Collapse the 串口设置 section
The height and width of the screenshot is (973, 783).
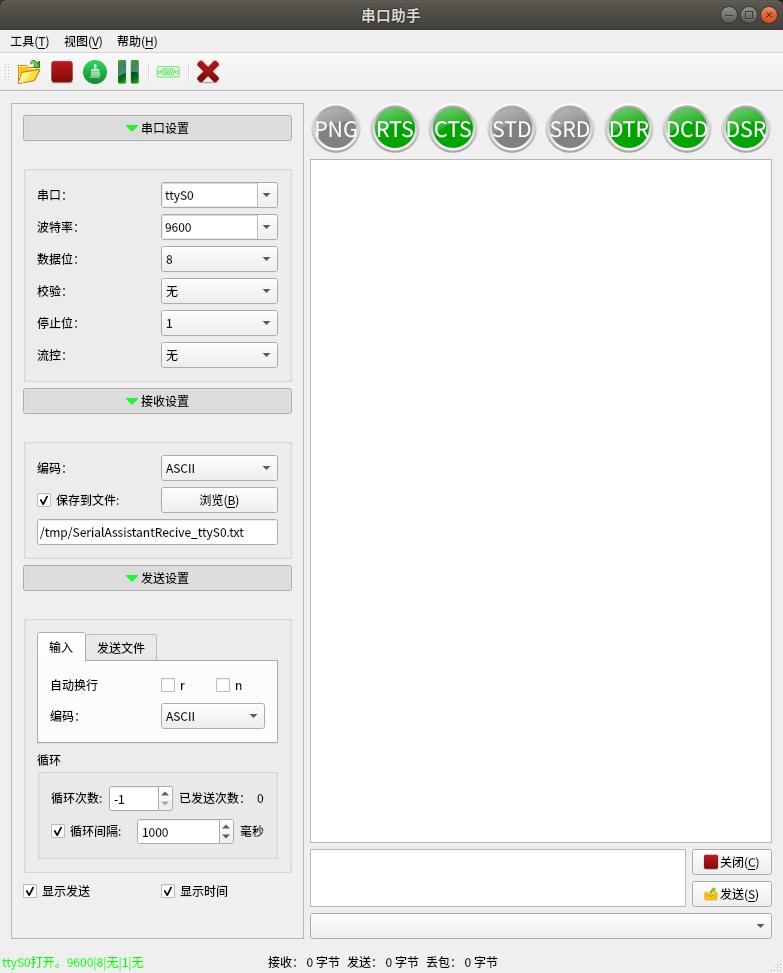click(x=157, y=128)
